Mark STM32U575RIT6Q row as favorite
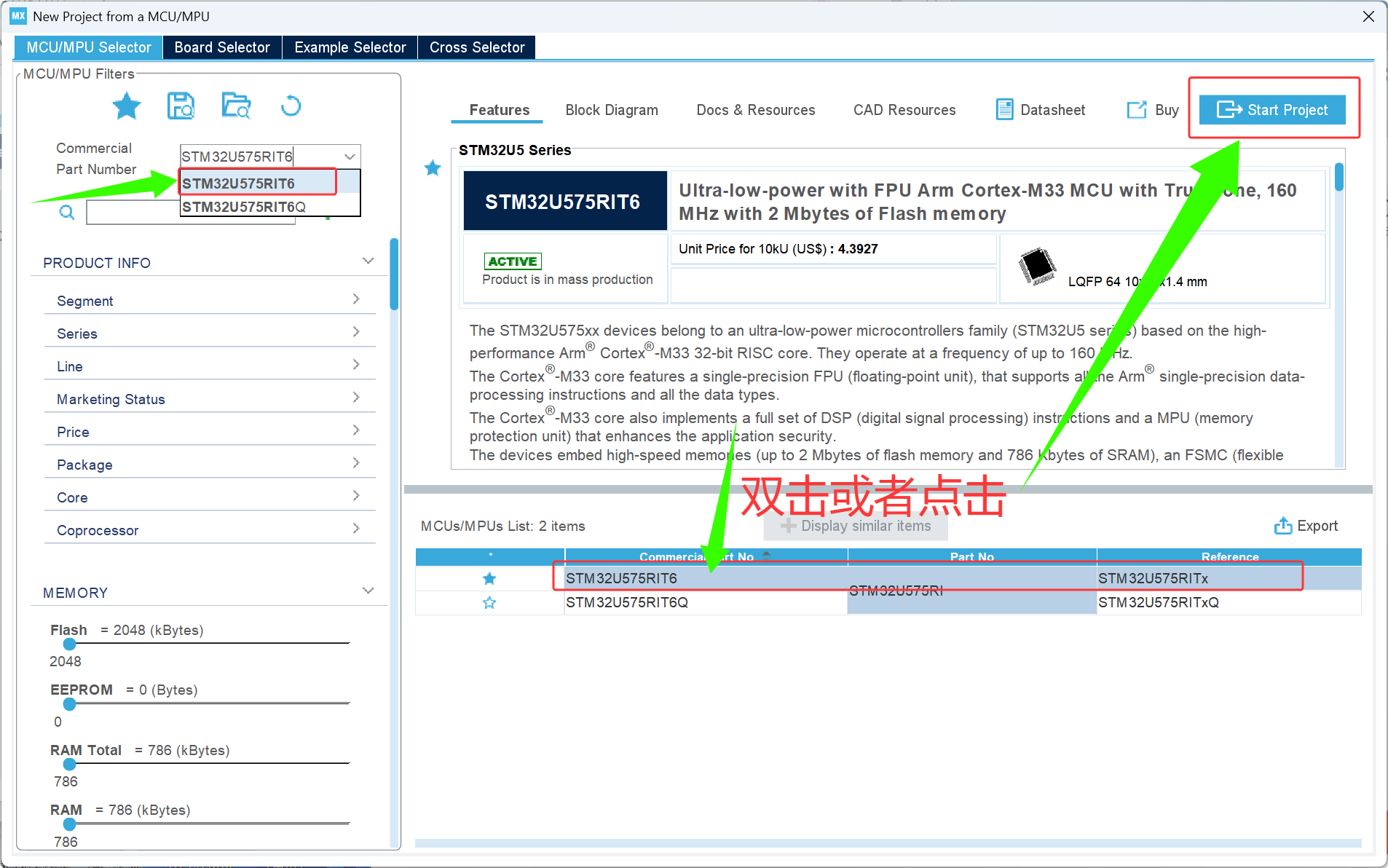Image resolution: width=1388 pixels, height=868 pixels. (x=489, y=603)
